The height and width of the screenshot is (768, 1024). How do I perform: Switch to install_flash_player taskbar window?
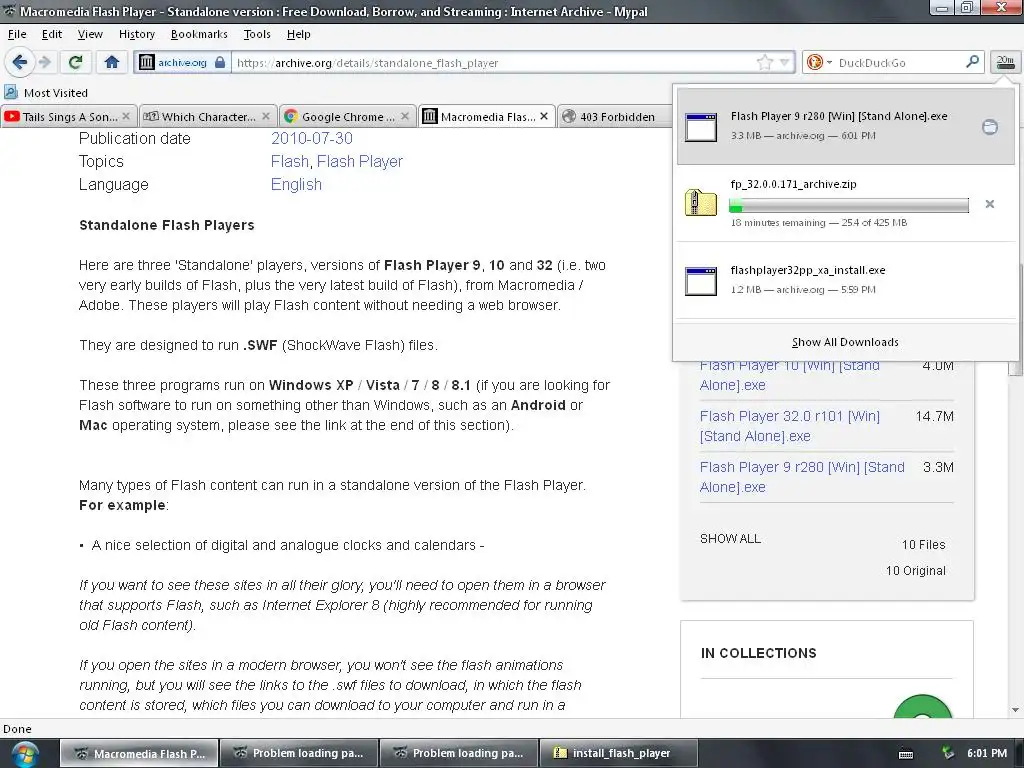[618, 753]
